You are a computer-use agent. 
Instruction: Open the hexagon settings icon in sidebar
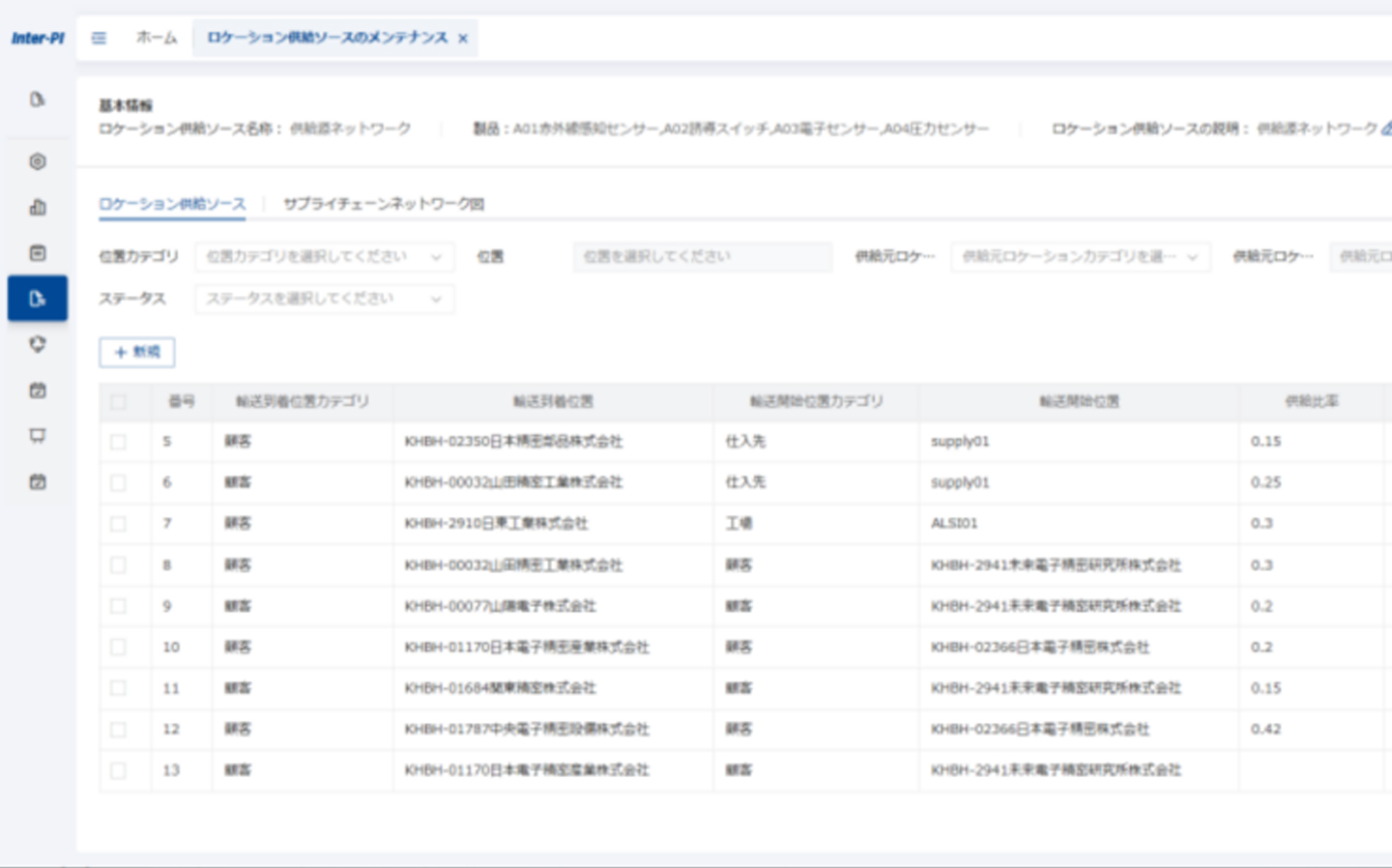pyautogui.click(x=38, y=161)
